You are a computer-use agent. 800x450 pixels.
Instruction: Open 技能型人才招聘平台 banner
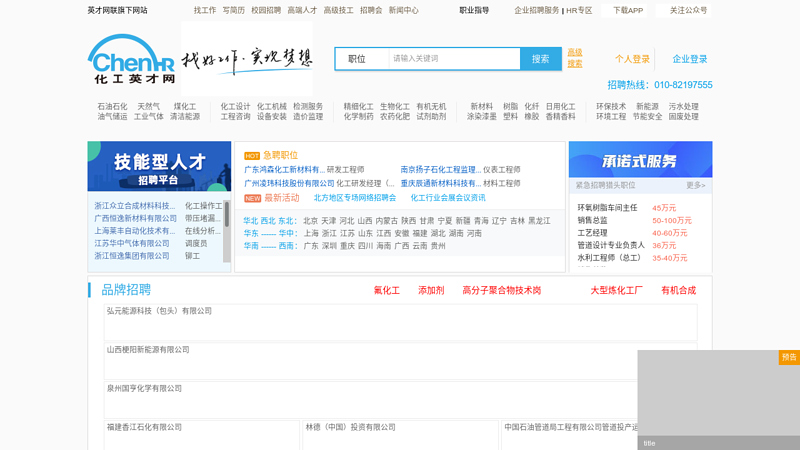coord(159,166)
